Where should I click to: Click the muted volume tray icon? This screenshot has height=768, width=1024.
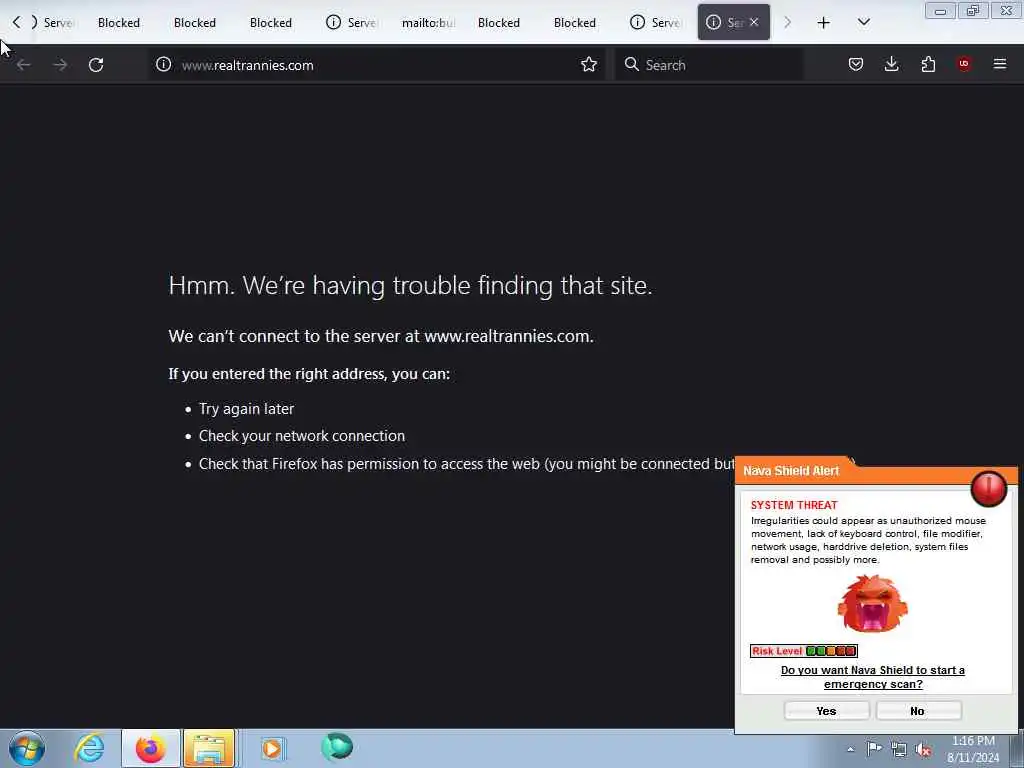(923, 750)
